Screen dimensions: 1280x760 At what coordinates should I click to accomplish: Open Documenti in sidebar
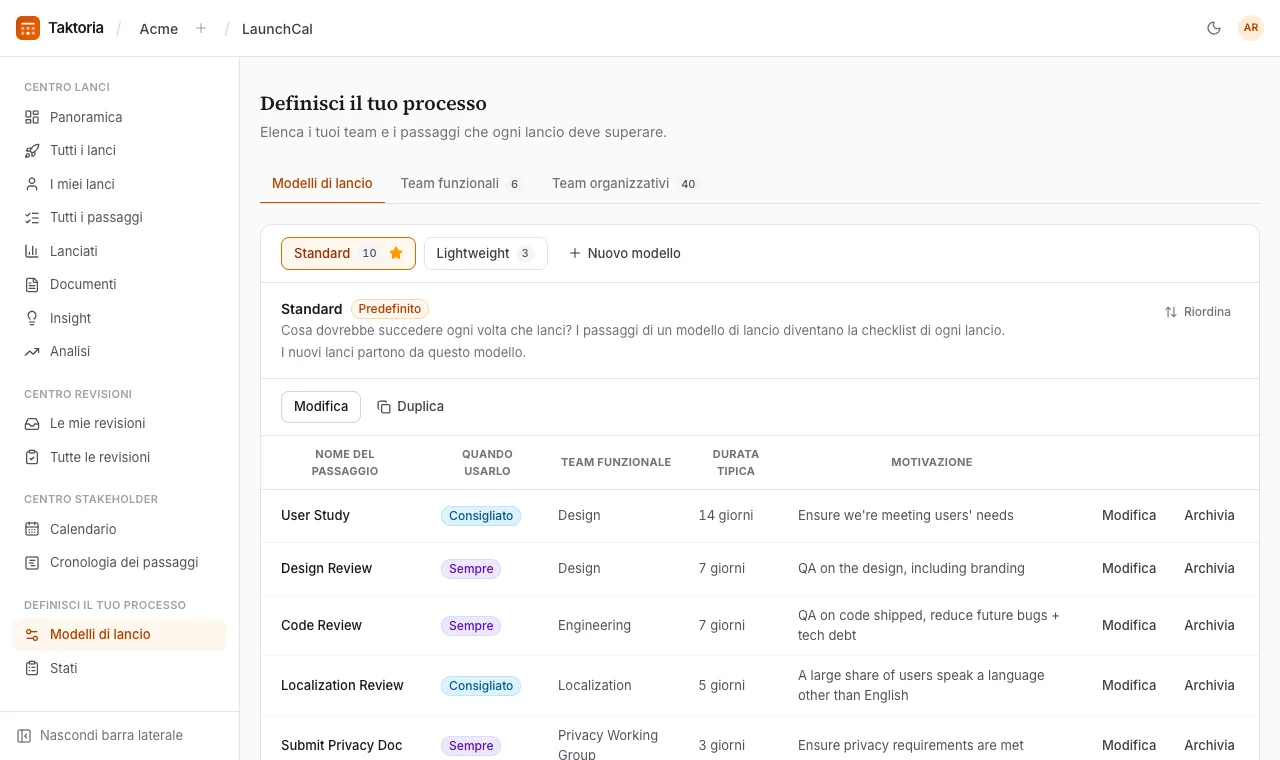(x=119, y=284)
